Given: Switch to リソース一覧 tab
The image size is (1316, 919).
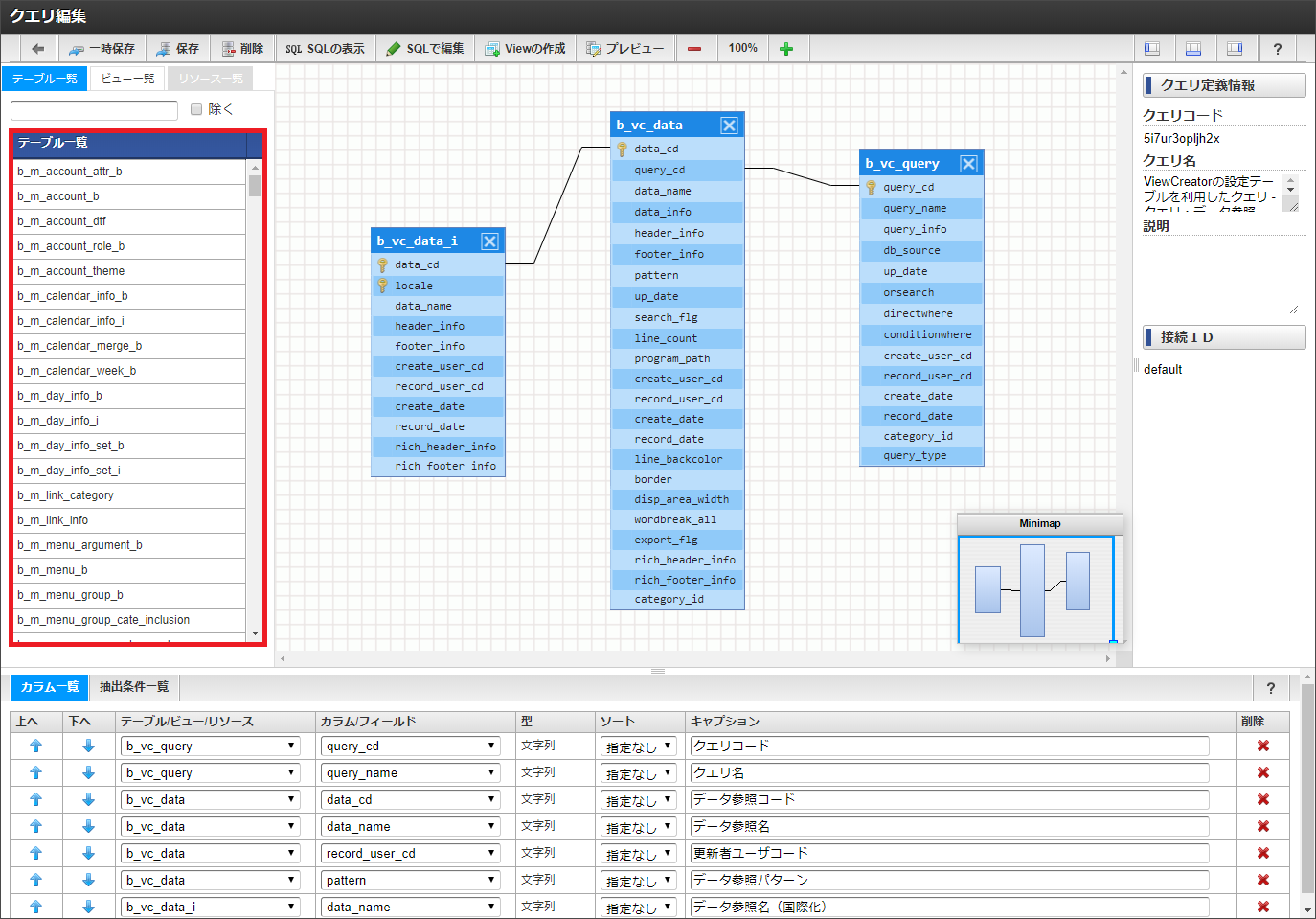Looking at the screenshot, I should pos(211,79).
